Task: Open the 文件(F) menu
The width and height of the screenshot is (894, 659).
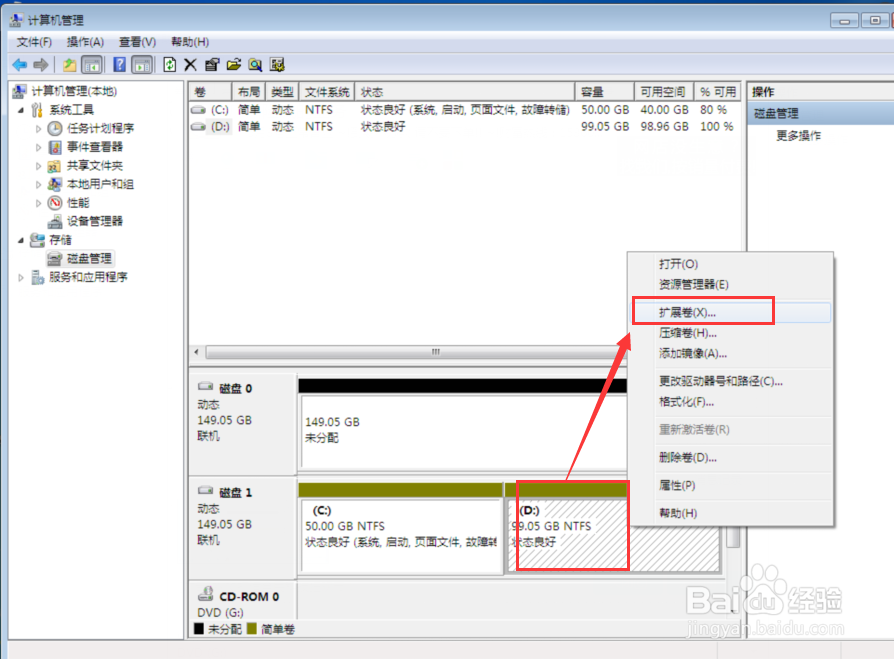Action: tap(34, 42)
